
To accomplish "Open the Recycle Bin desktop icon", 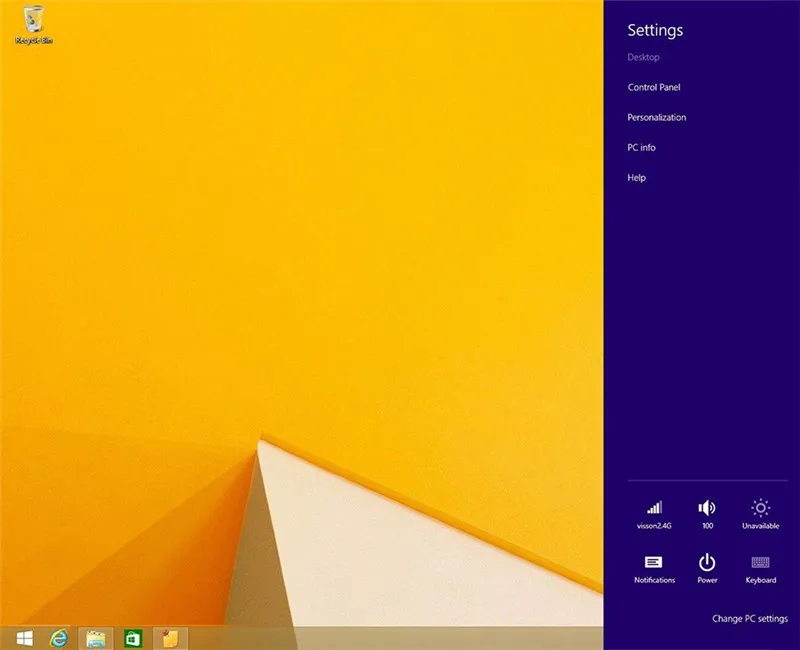I will point(34,24).
